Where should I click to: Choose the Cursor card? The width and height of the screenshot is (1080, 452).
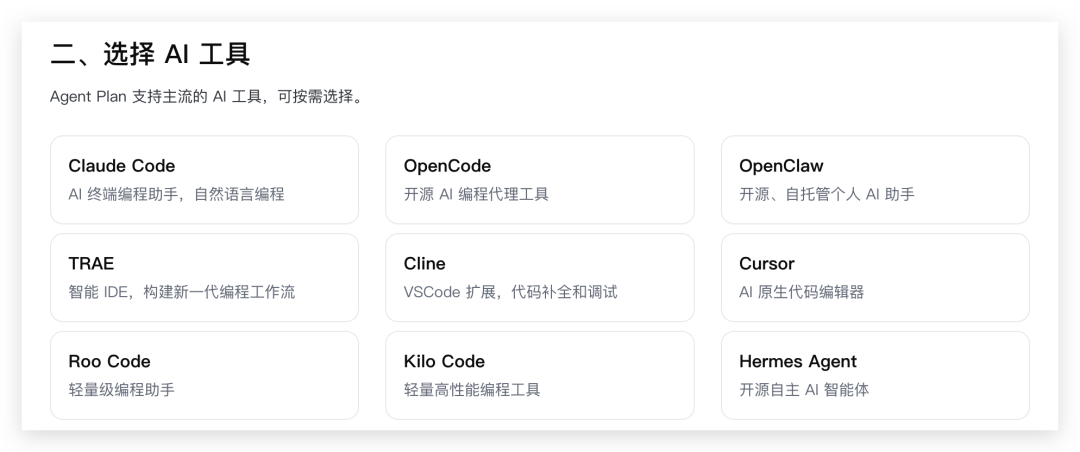pyautogui.click(x=875, y=278)
